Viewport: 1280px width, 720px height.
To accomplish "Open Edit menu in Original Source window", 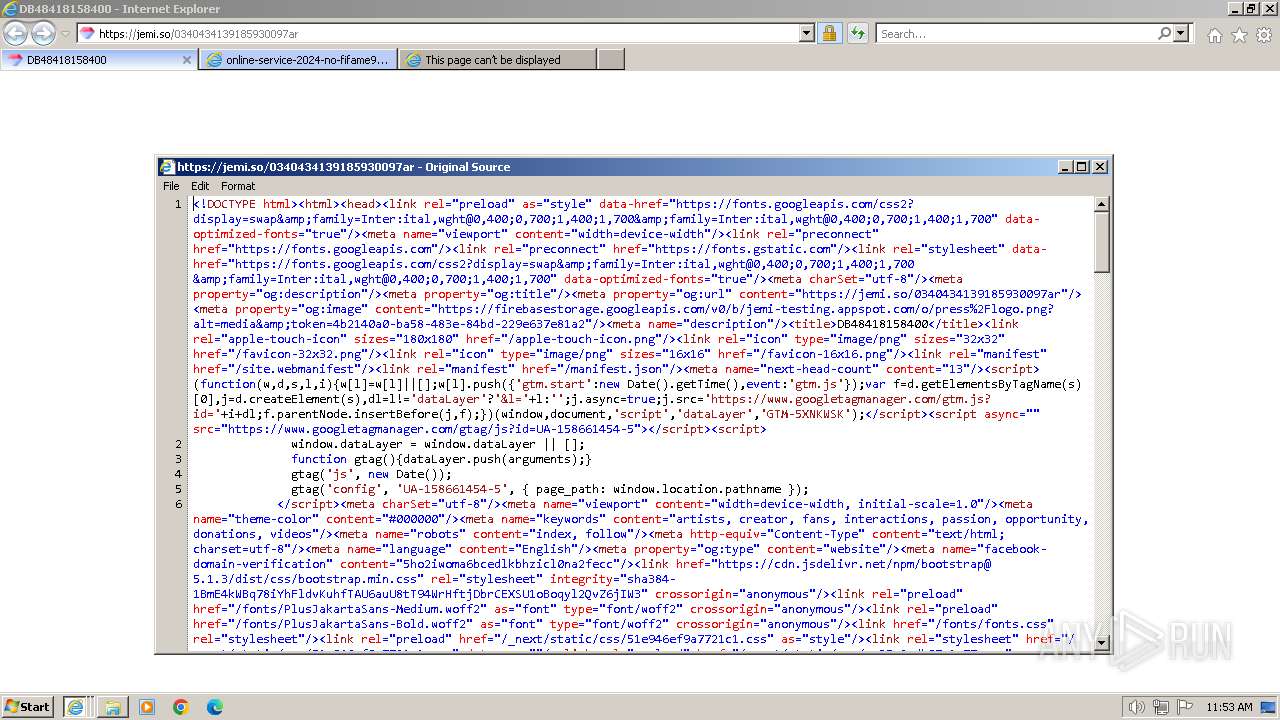I will (x=200, y=186).
